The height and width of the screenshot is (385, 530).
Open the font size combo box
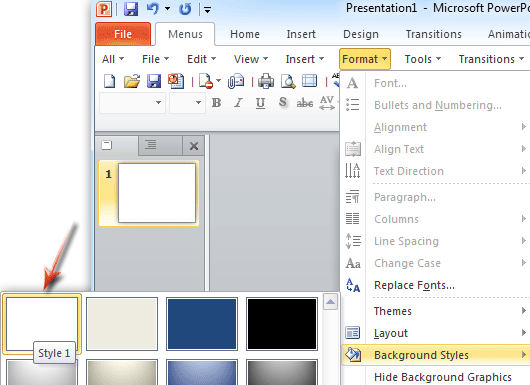tap(187, 102)
